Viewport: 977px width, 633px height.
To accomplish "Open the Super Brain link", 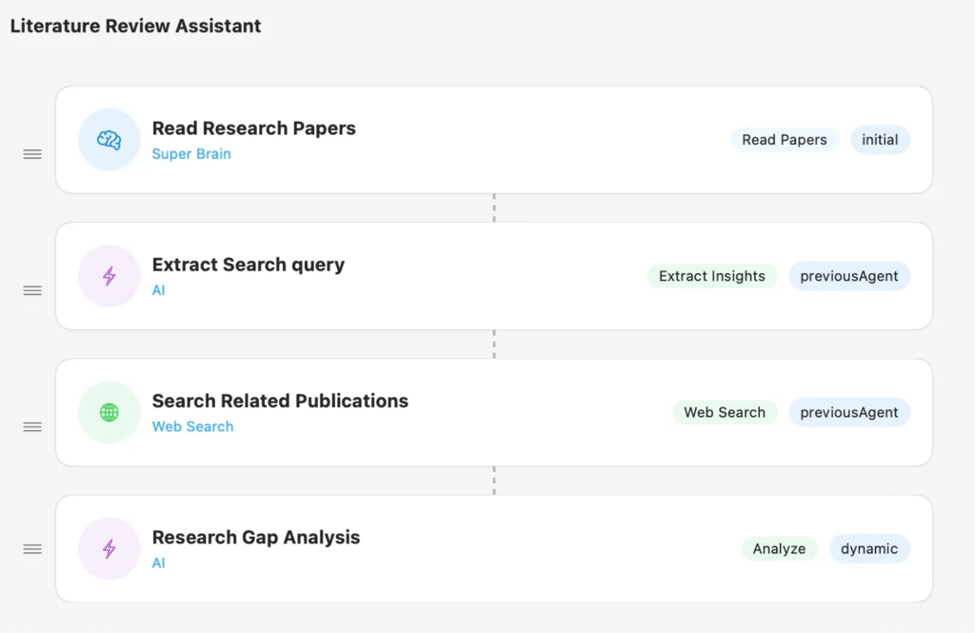I will 191,154.
